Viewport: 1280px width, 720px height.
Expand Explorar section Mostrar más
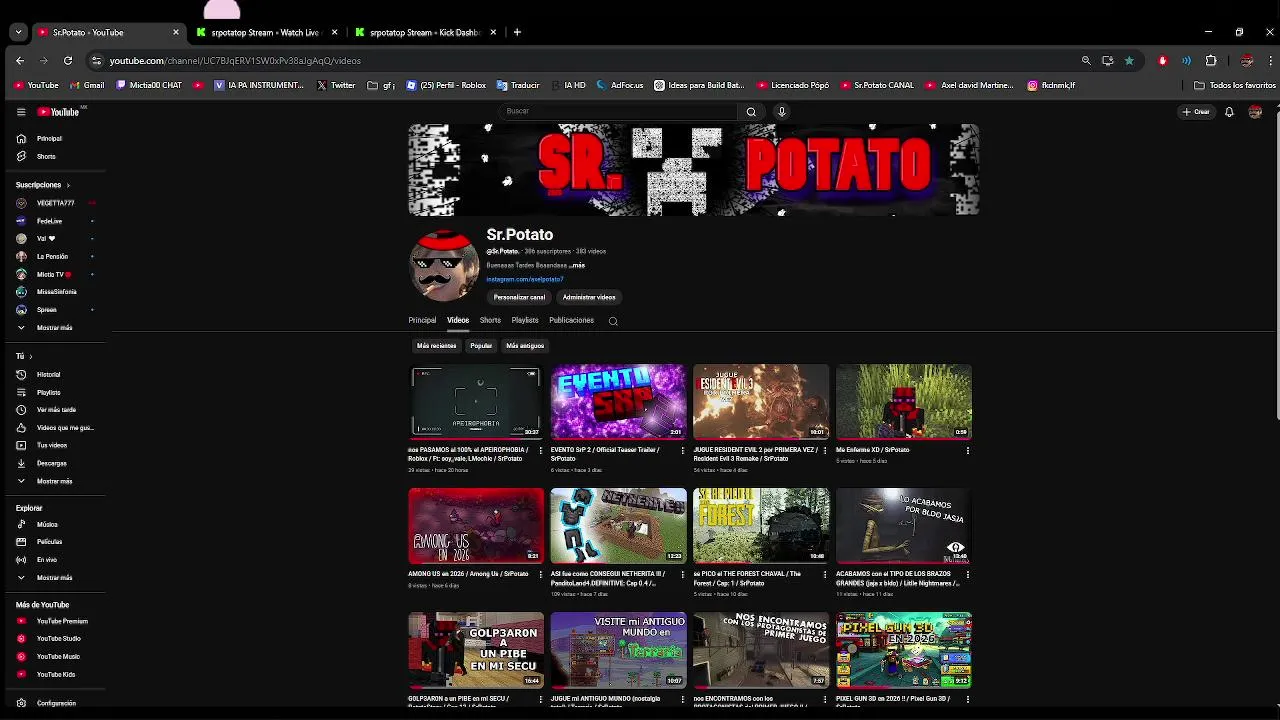pos(55,577)
